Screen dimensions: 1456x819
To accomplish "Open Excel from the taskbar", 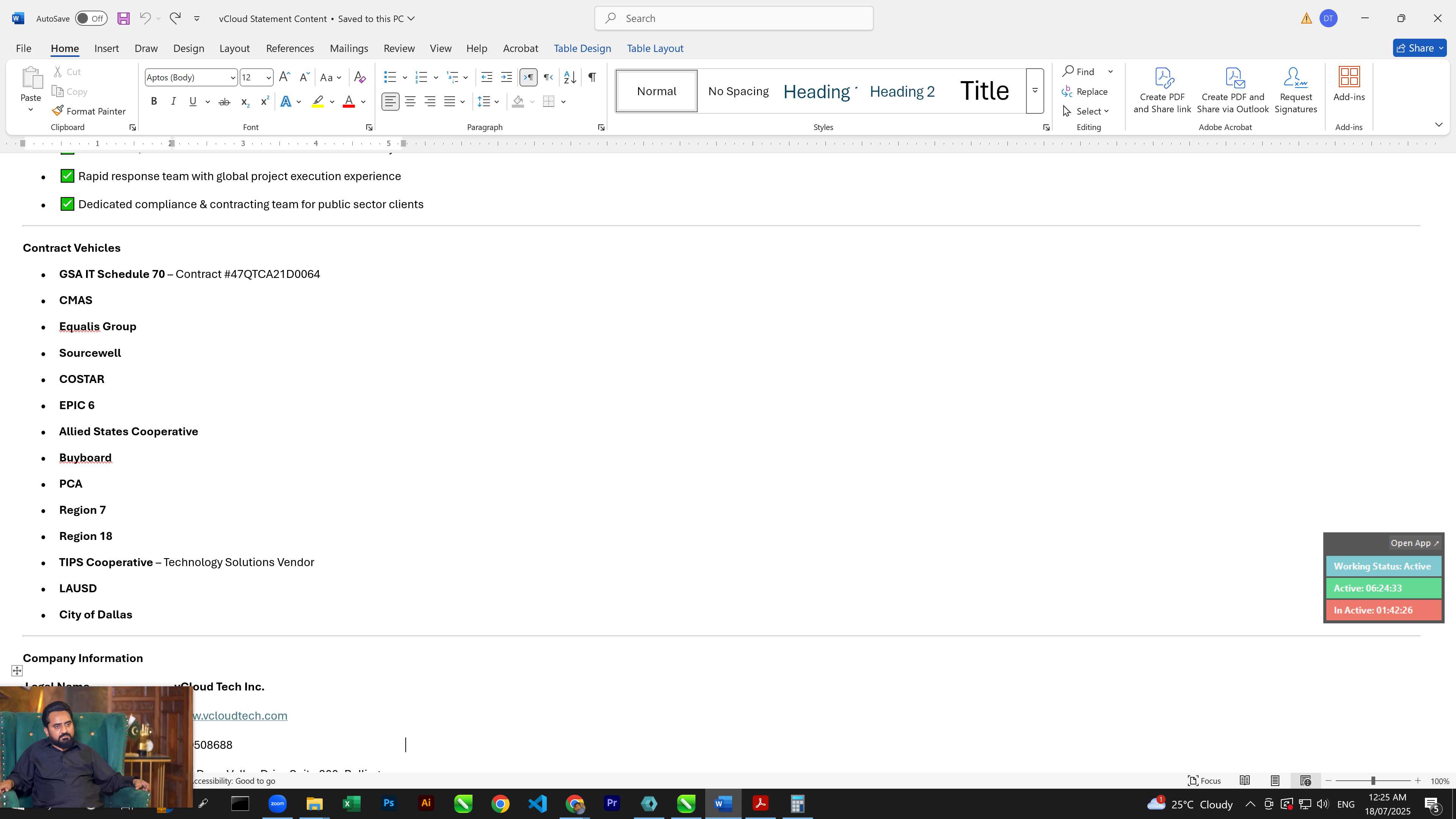I will tap(351, 804).
